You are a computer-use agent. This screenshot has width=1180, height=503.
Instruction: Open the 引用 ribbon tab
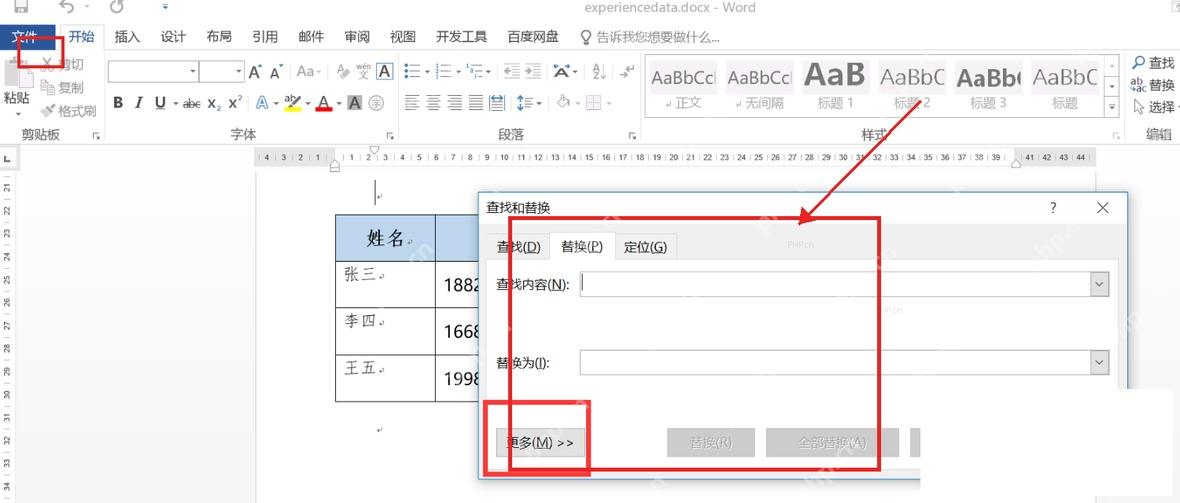[265, 37]
